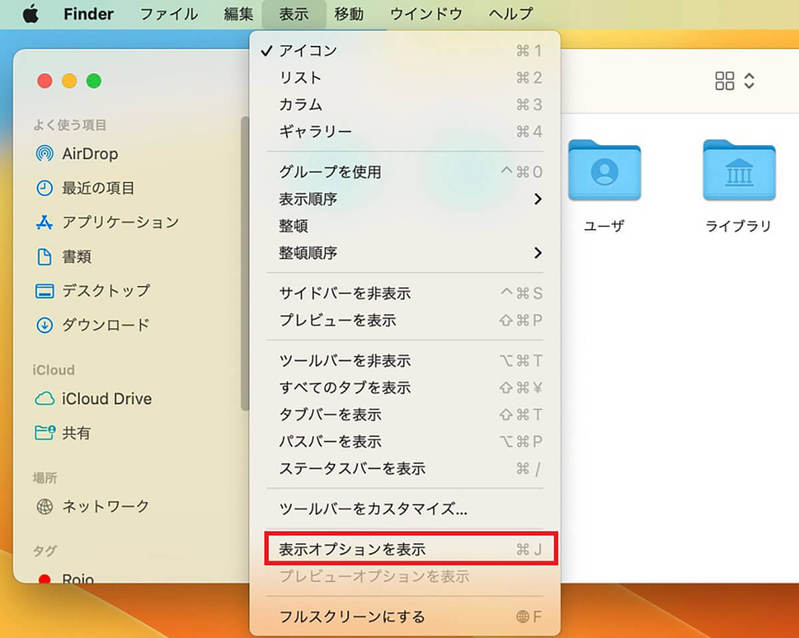Toggle ツールバーを非表示
The height and width of the screenshot is (638, 799).
[x=405, y=361]
